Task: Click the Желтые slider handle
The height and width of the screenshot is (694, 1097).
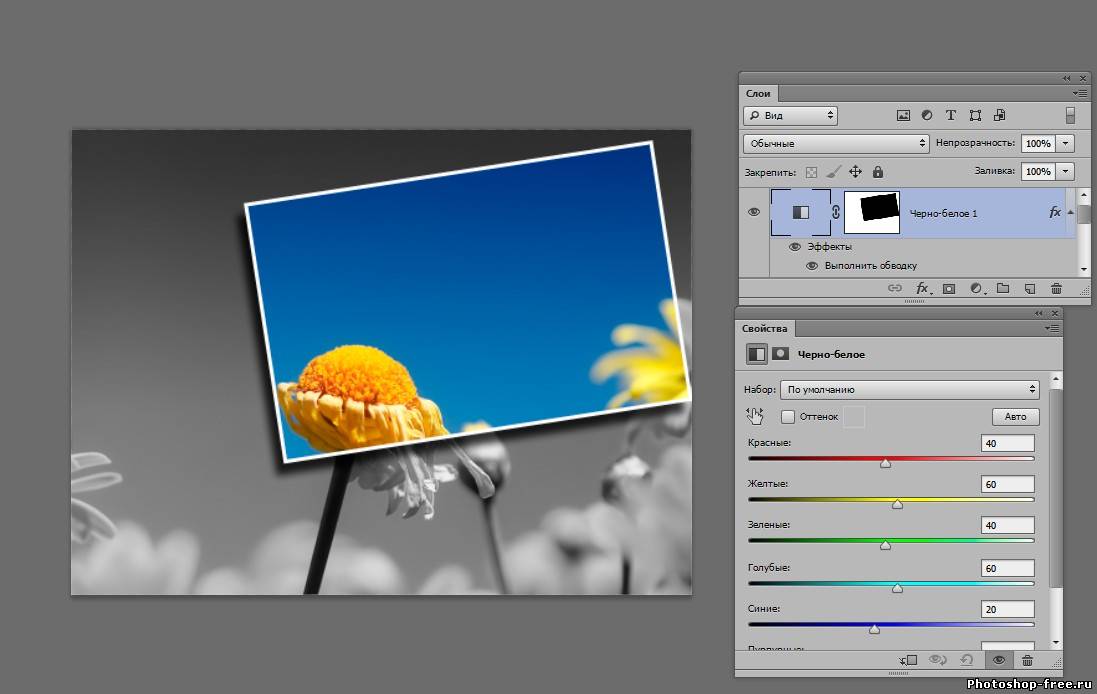Action: pos(897,504)
